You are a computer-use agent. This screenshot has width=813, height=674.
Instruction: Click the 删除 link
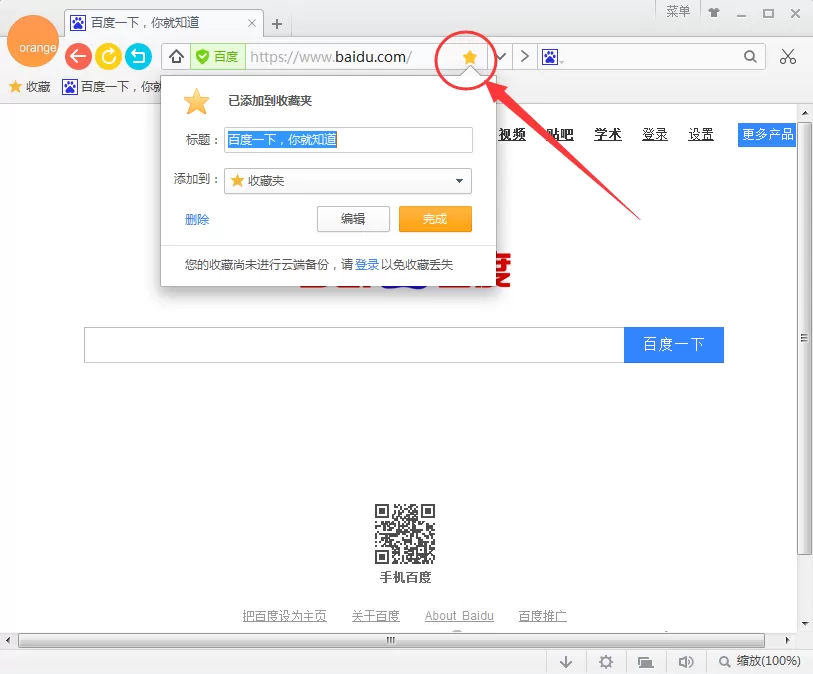coord(197,219)
